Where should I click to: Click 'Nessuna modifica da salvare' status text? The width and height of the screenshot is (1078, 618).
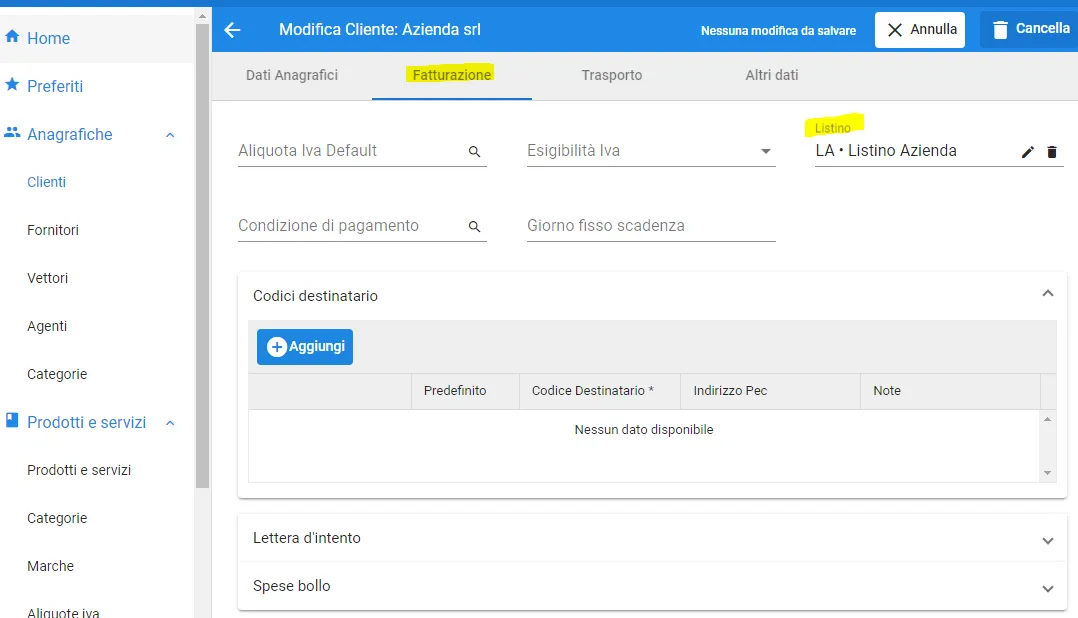tap(778, 30)
